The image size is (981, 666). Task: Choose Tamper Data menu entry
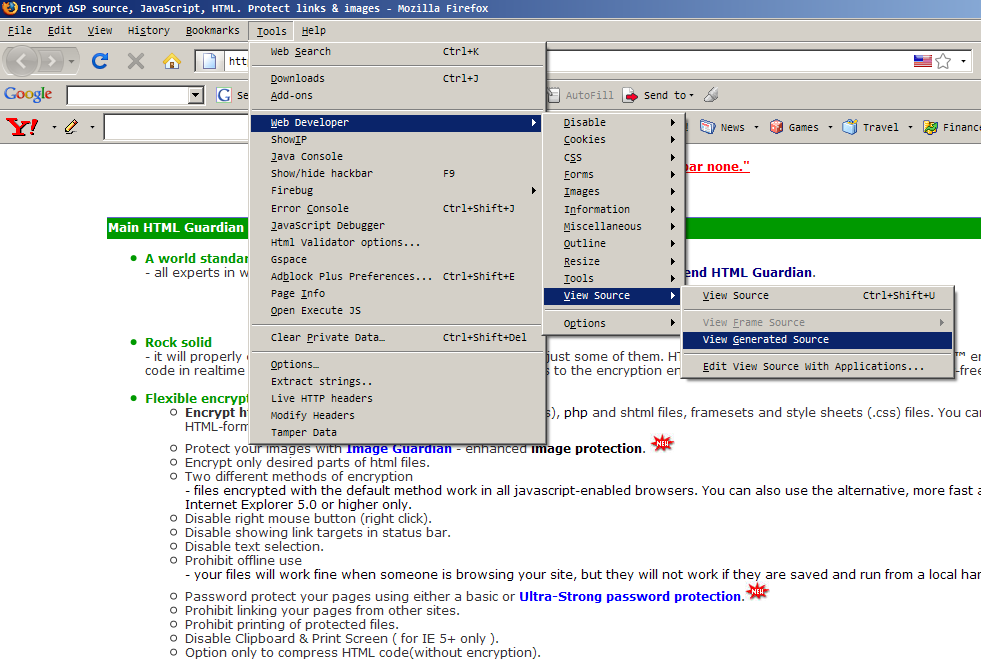click(x=397, y=432)
